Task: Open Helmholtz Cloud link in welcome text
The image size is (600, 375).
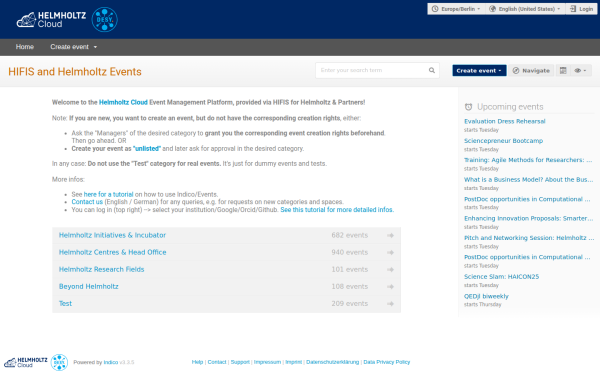Action: [123, 103]
